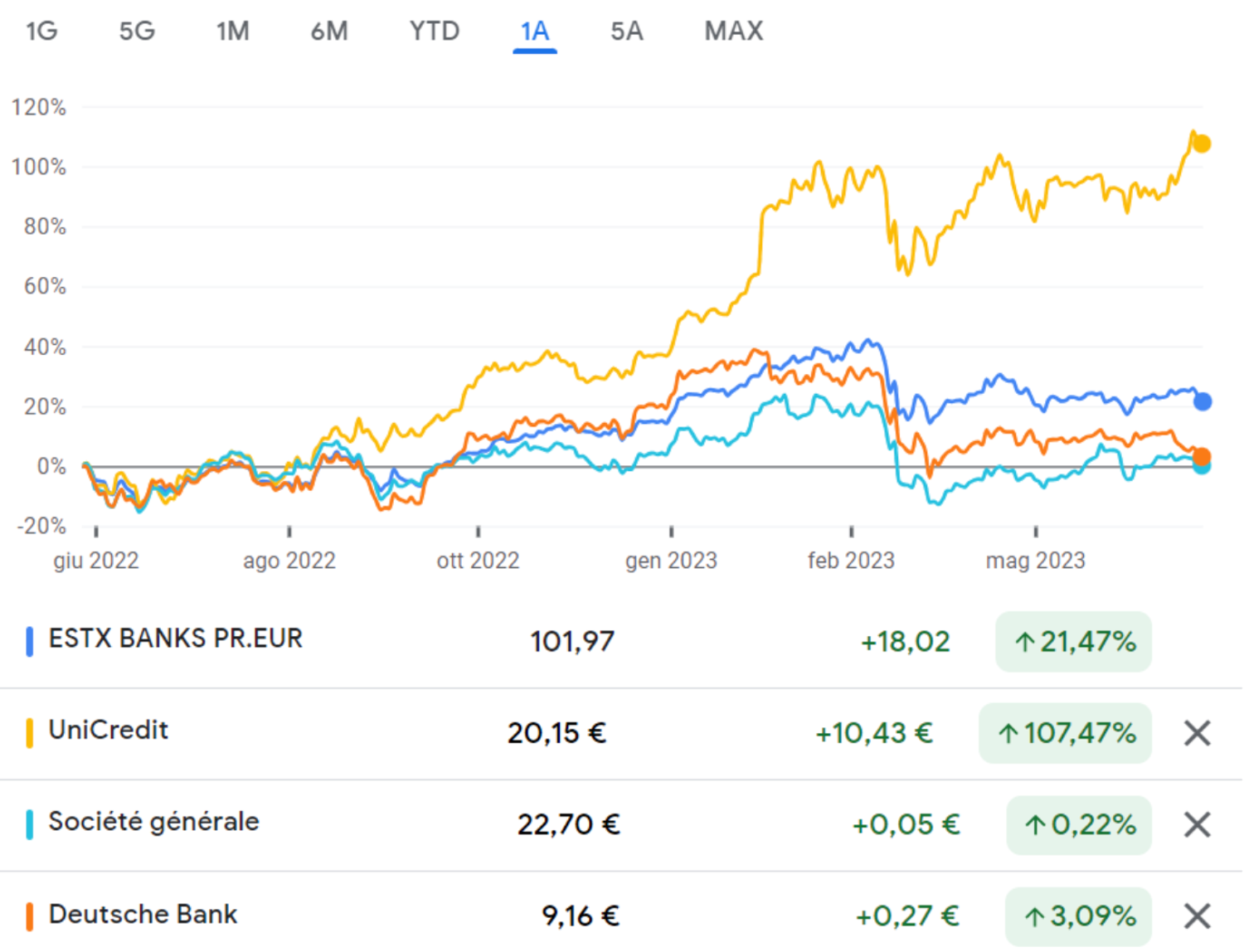1244x952 pixels.
Task: Click the 3,09% change badge
Action: tap(1079, 916)
